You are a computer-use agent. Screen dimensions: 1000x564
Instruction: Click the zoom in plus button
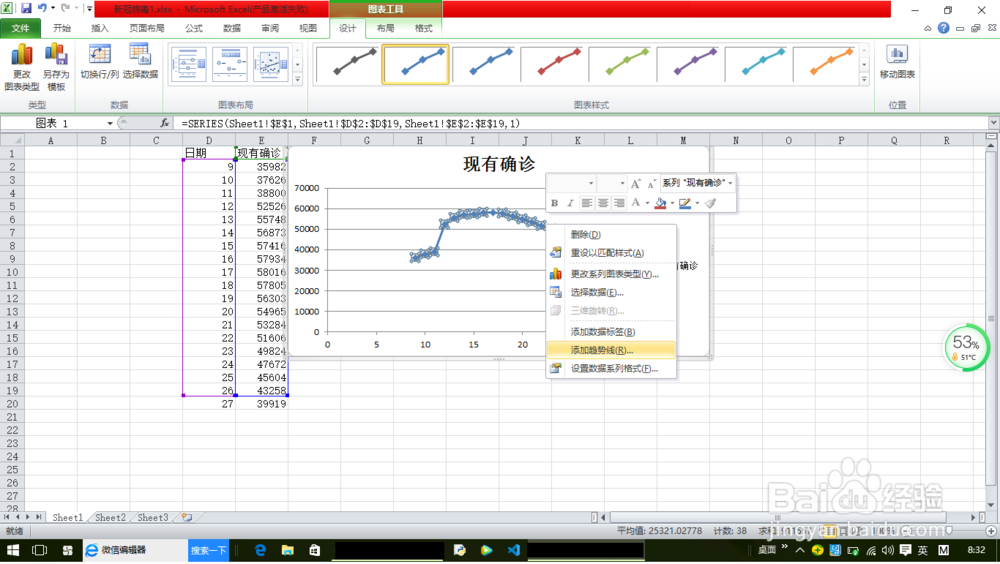pos(990,531)
